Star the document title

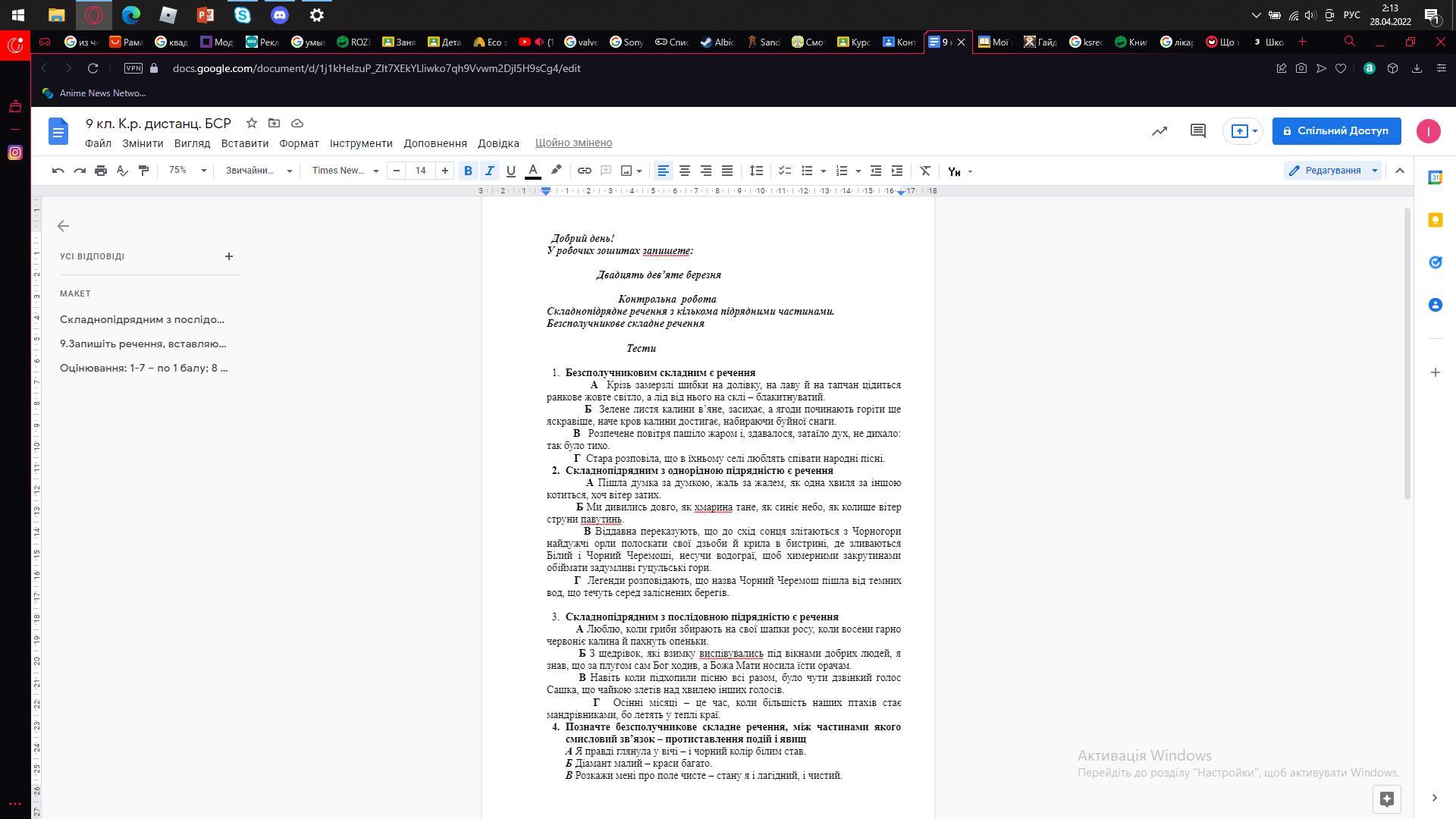click(252, 124)
